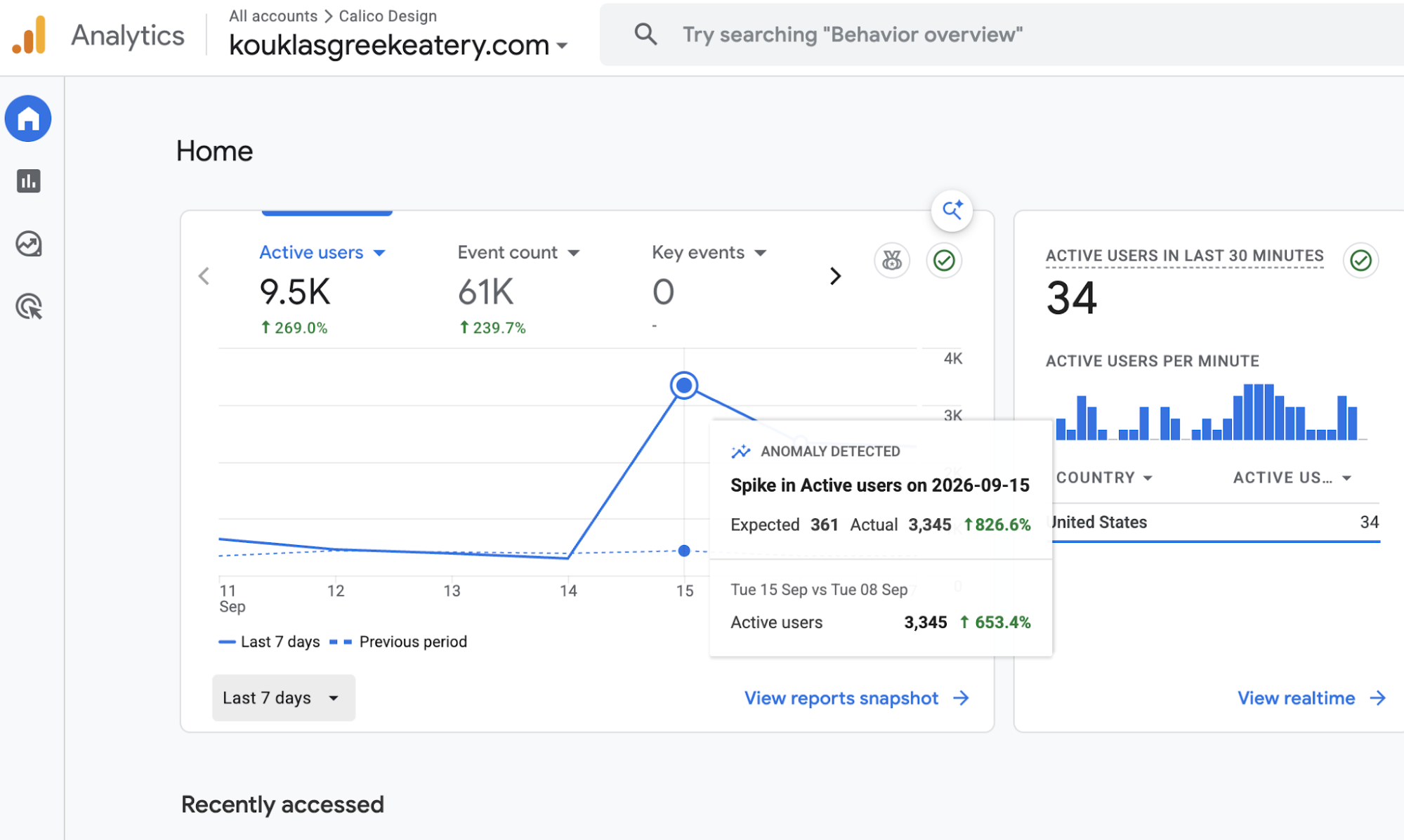Open the Event count metric dropdown
This screenshot has width=1404, height=840.
(518, 252)
